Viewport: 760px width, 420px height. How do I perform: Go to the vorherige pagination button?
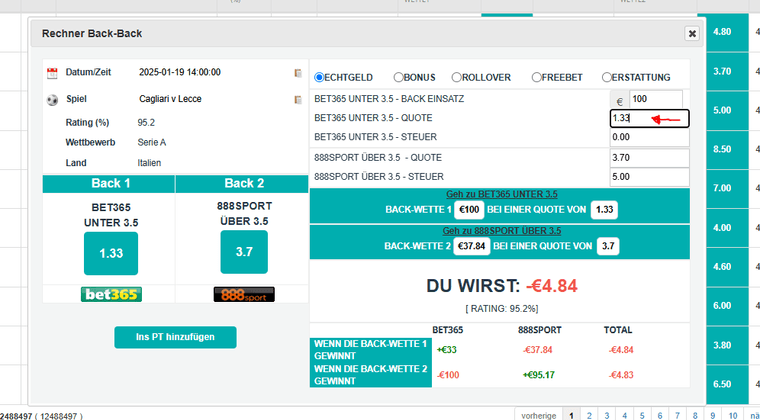[538, 415]
